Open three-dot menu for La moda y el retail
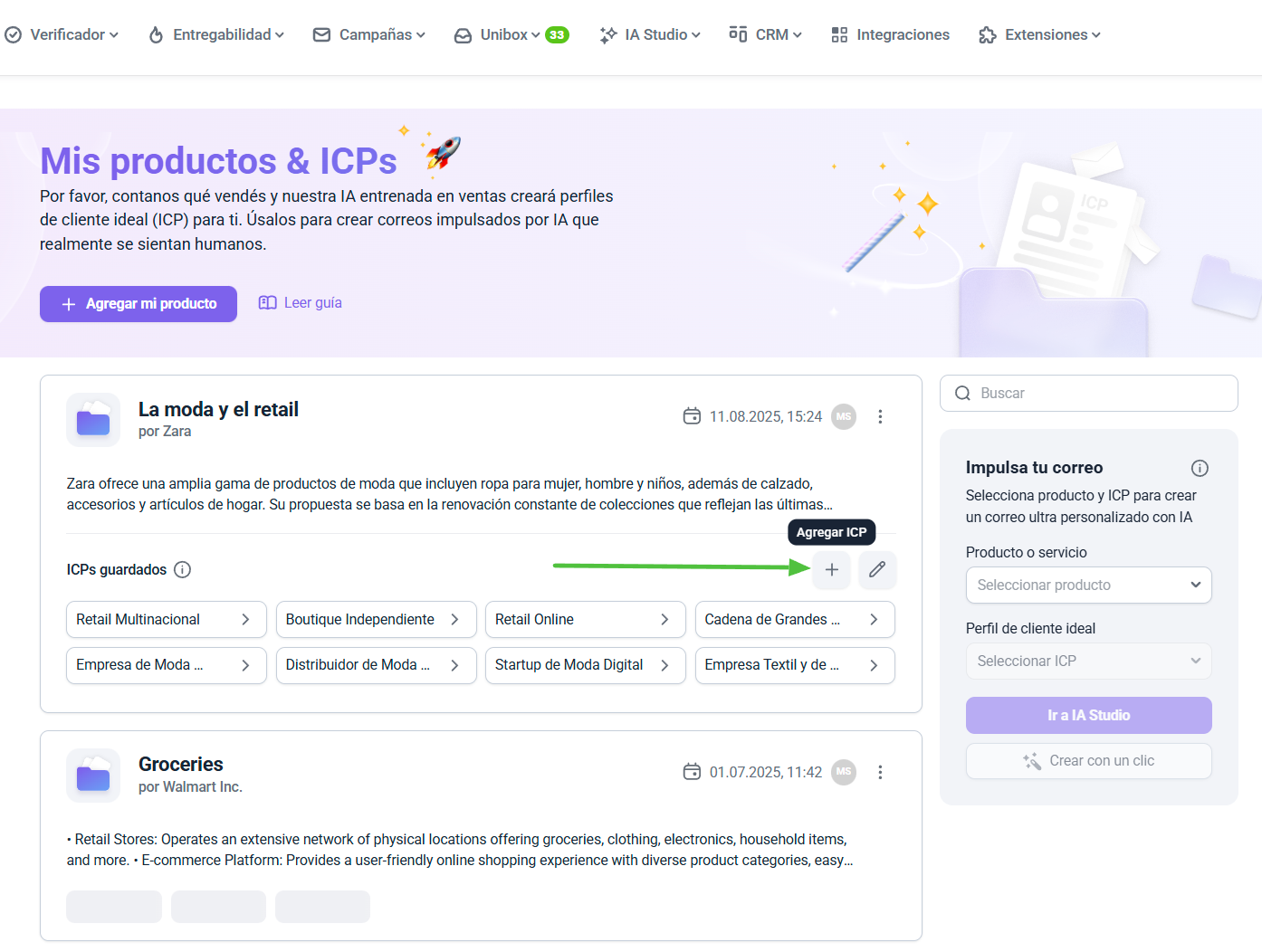The width and height of the screenshot is (1262, 952). coord(880,416)
